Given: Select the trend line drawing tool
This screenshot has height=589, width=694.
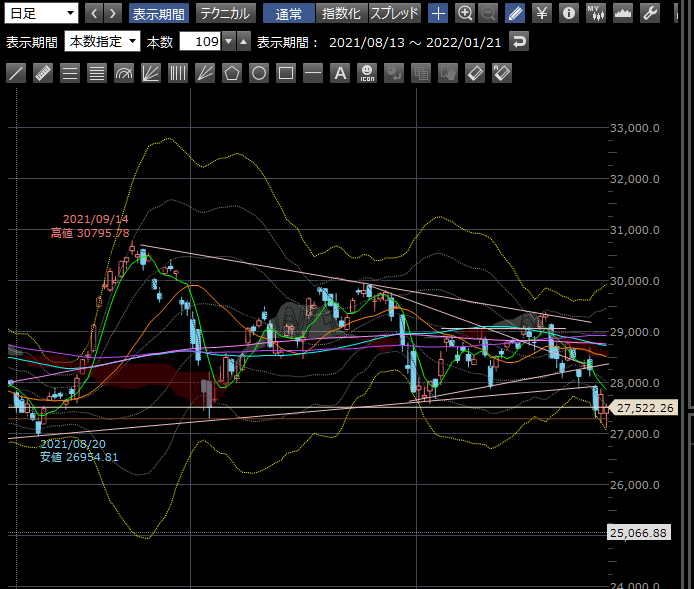Looking at the screenshot, I should tap(16, 73).
